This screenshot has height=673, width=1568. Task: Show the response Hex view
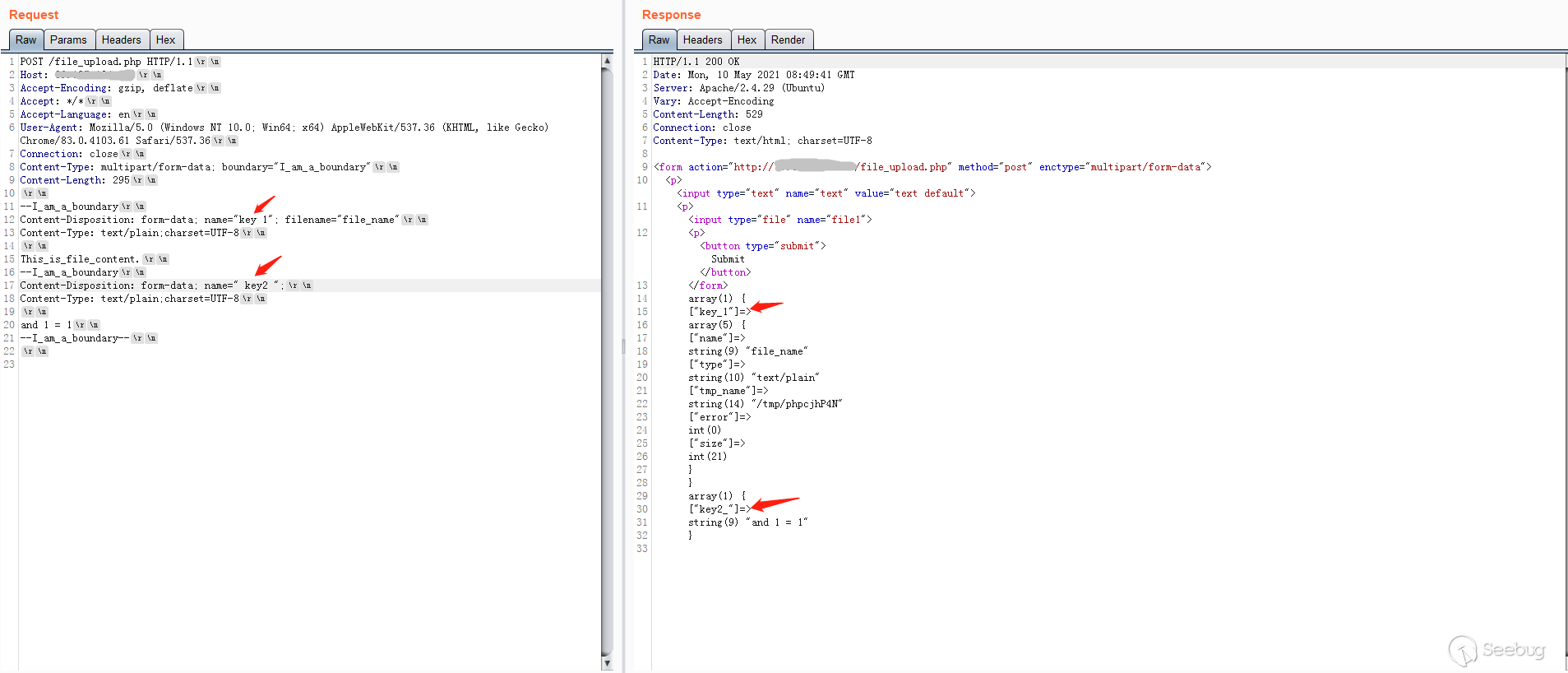click(x=747, y=39)
